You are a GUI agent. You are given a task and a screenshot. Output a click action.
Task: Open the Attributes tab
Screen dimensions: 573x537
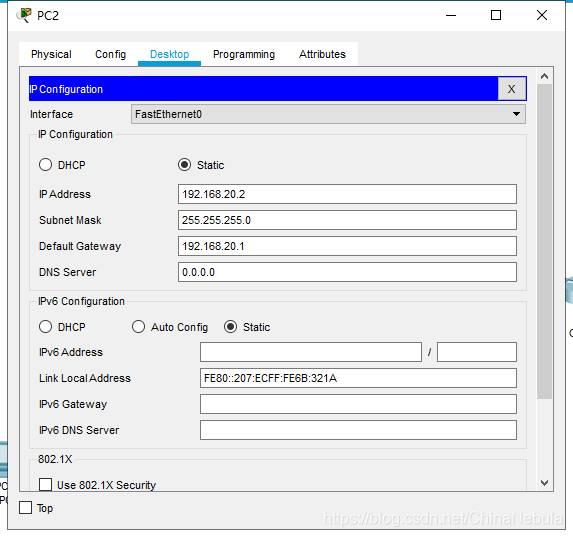[x=322, y=54]
